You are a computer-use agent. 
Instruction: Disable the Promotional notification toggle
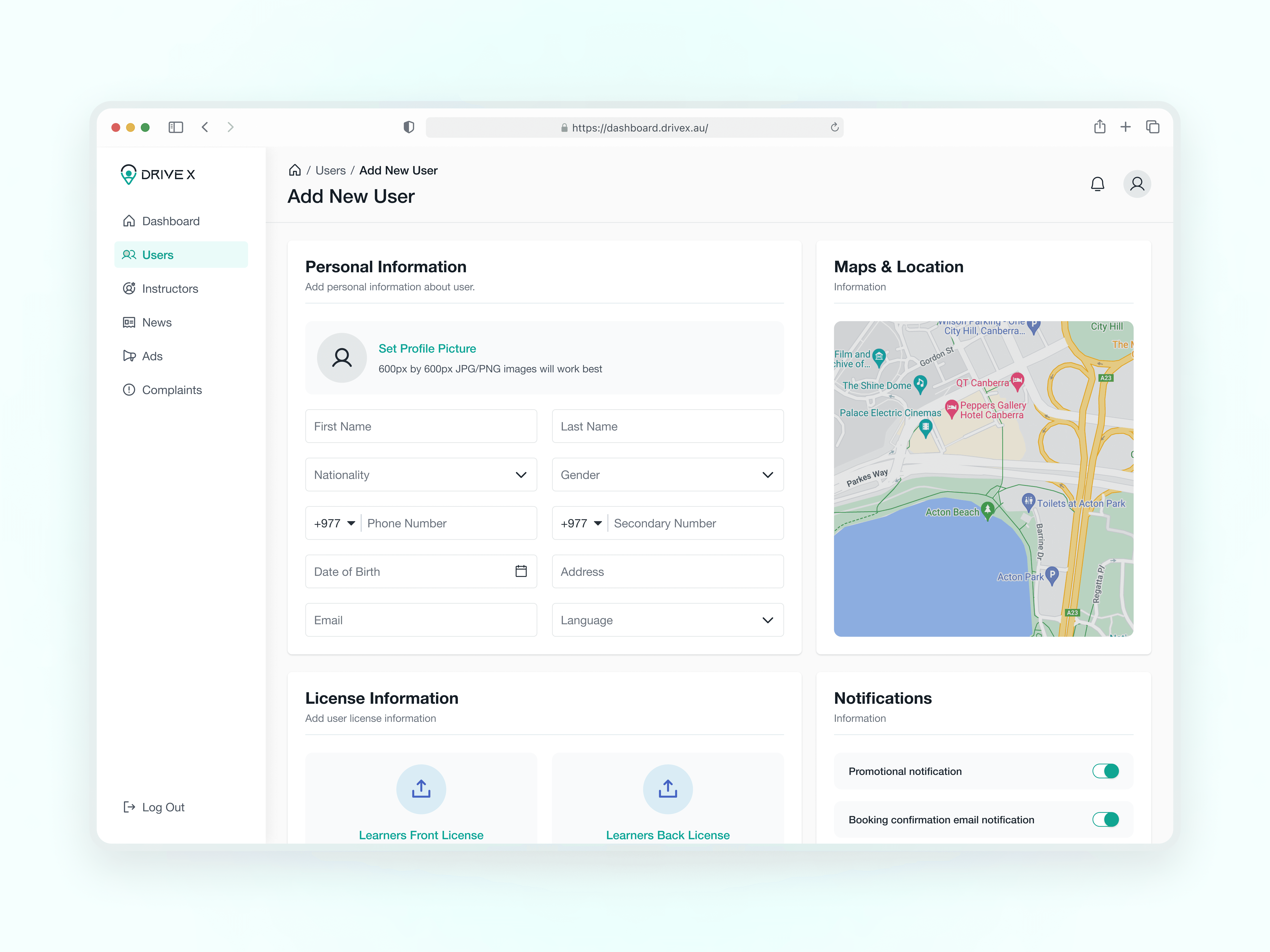(x=1105, y=771)
